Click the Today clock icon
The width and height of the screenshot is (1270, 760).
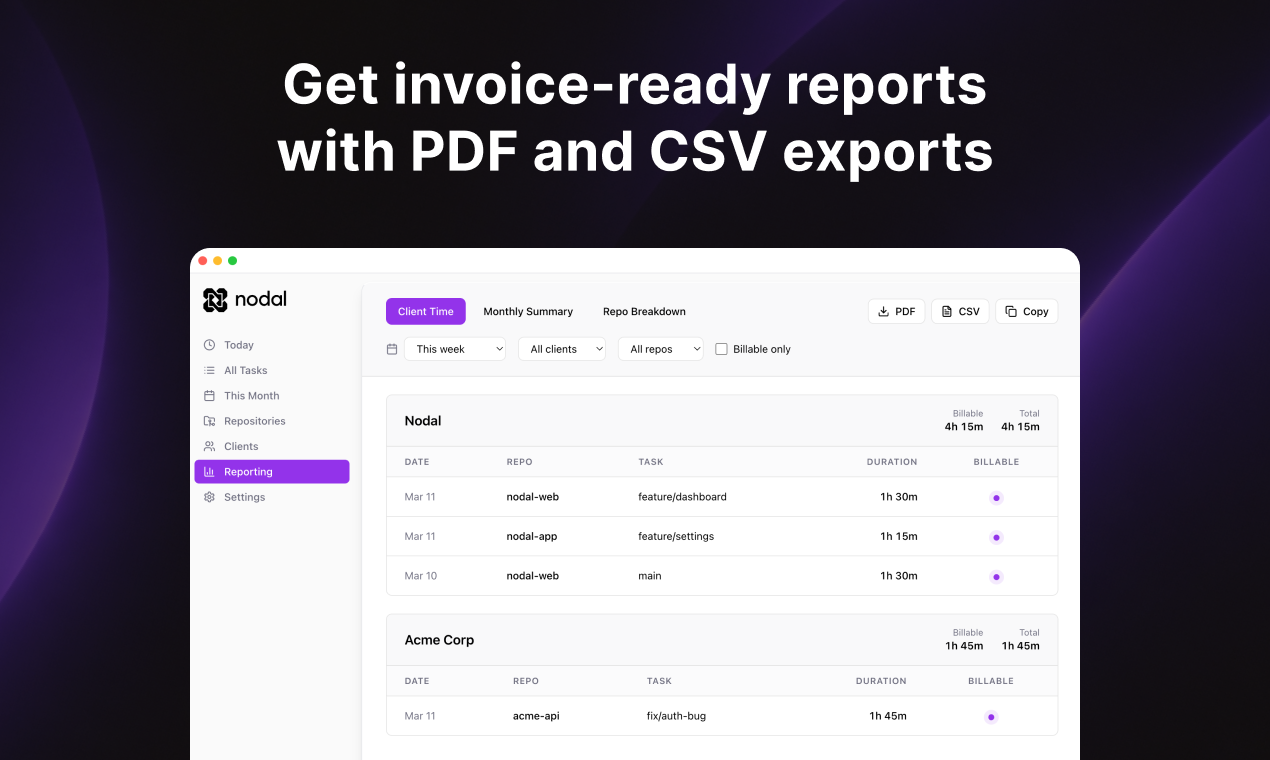[209, 345]
